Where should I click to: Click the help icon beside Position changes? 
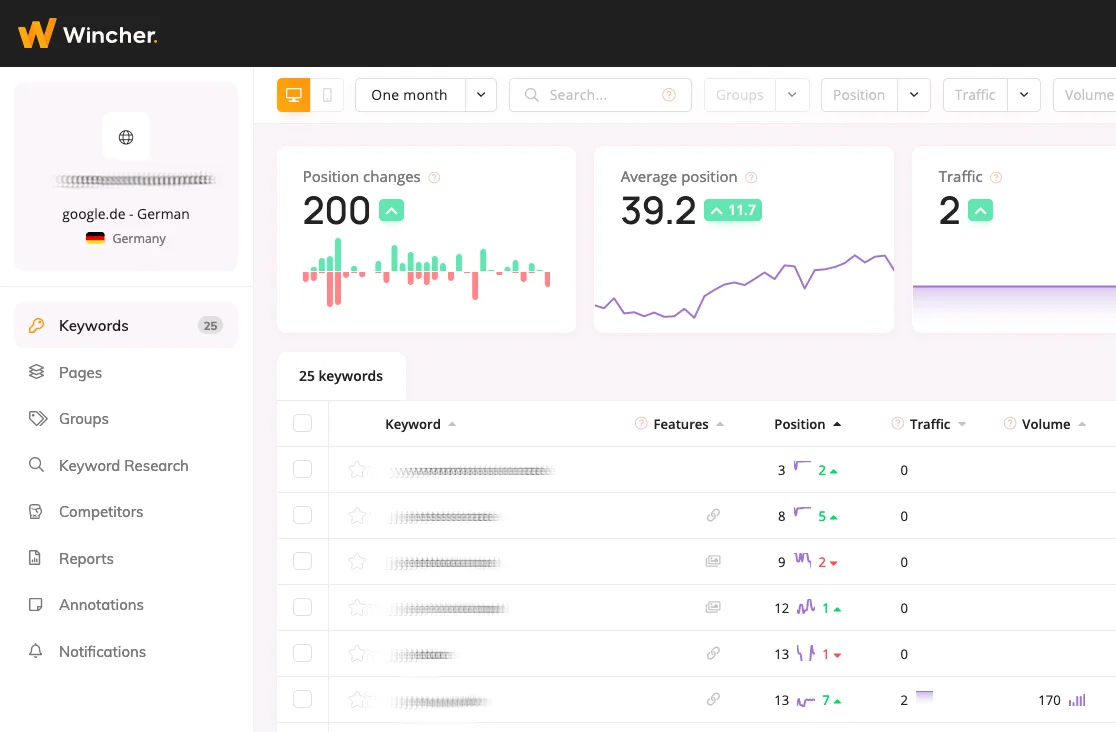(x=434, y=177)
